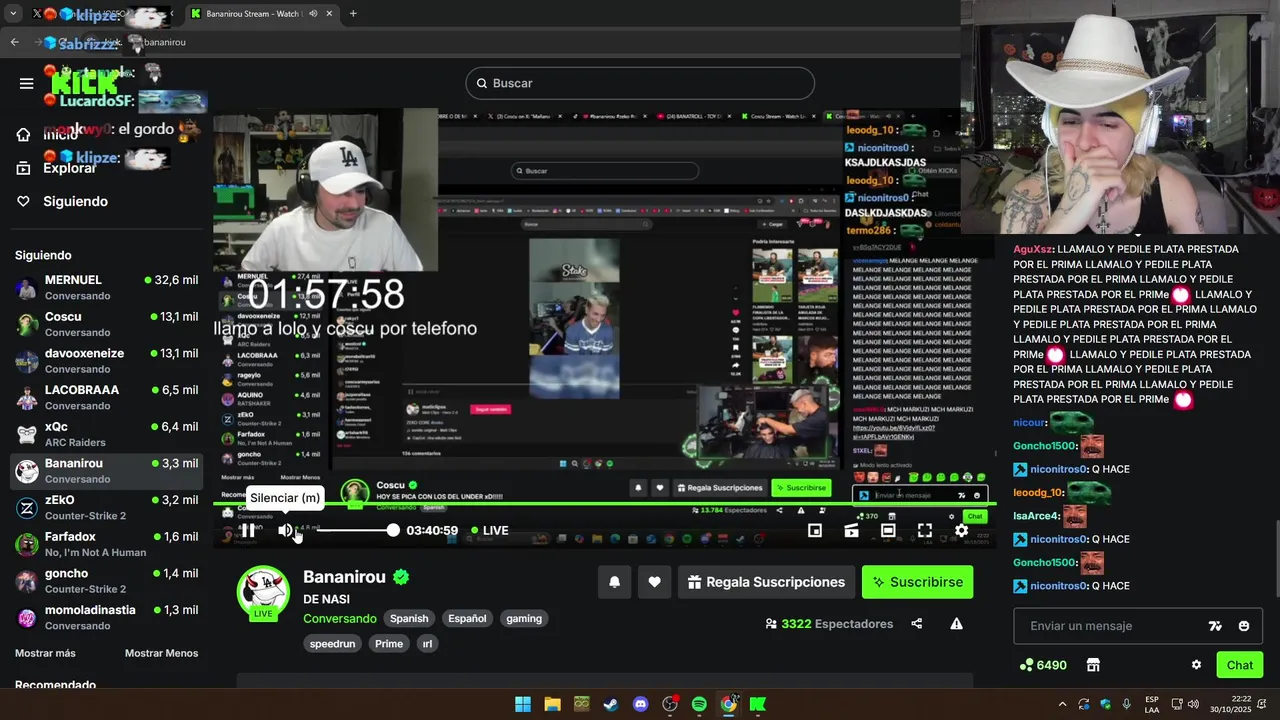The image size is (1280, 720).
Task: Adjust the player volume slider knob
Action: 393,530
